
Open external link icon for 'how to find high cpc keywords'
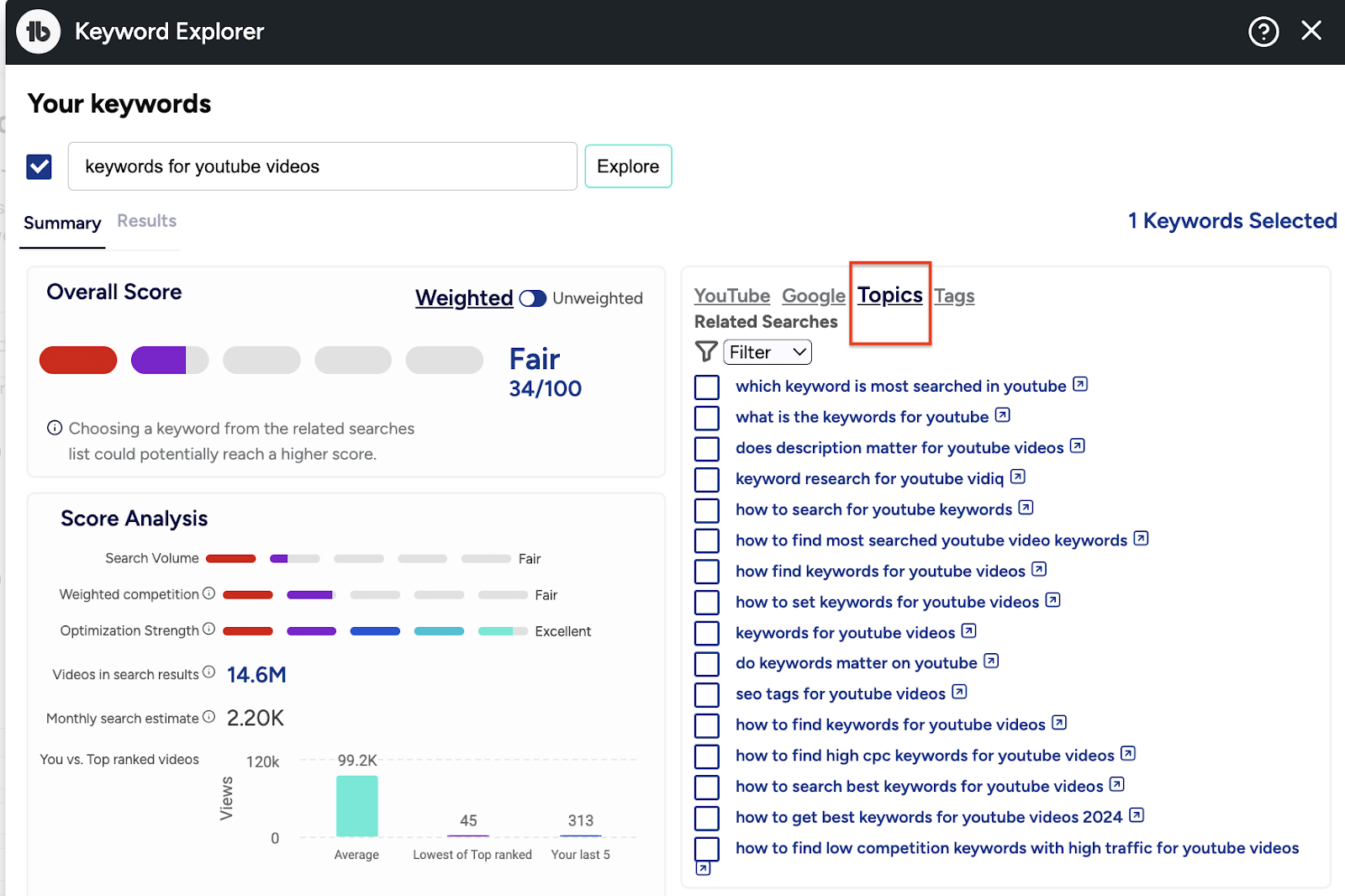click(x=1128, y=754)
